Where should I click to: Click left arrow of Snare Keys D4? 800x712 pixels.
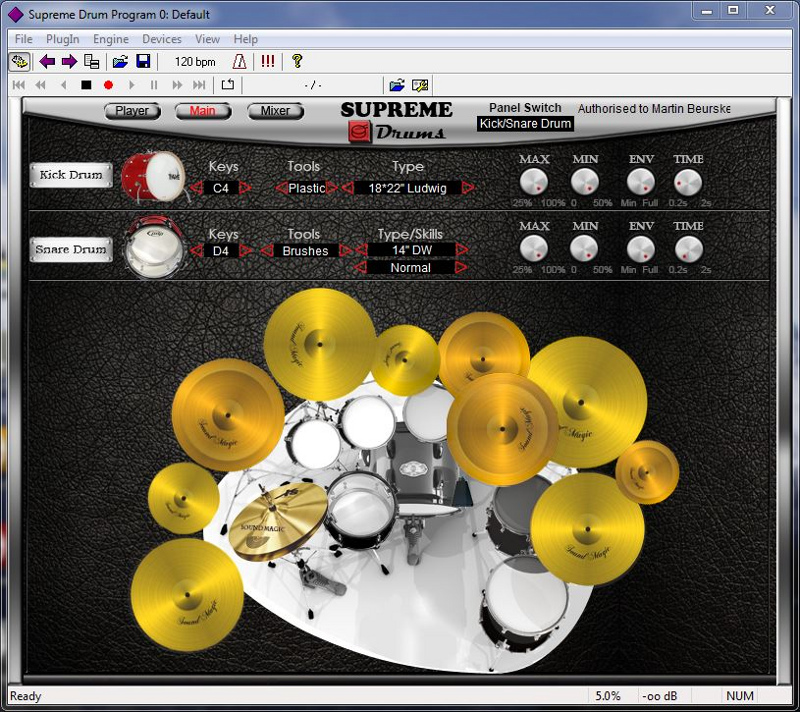click(x=196, y=250)
